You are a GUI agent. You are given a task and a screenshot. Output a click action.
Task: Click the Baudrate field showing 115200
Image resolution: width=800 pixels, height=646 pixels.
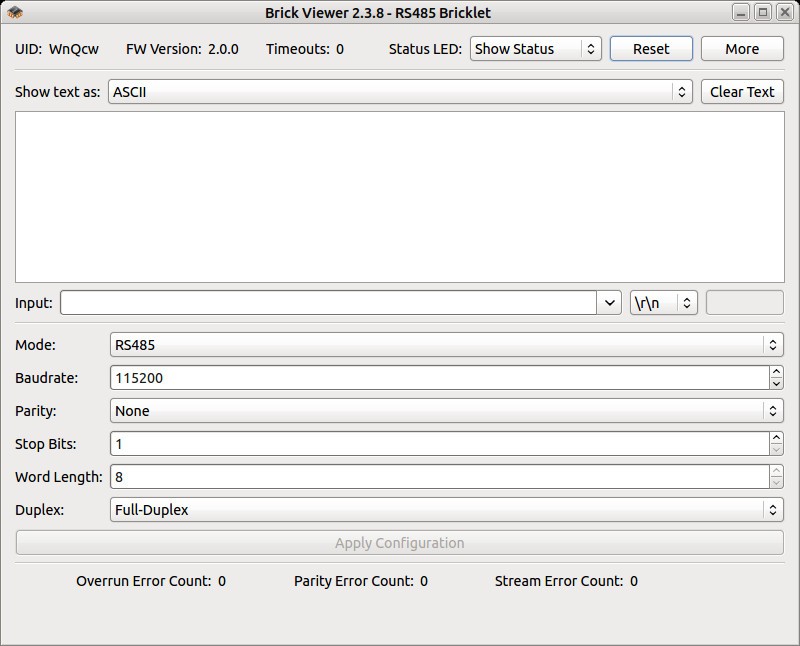pos(439,378)
